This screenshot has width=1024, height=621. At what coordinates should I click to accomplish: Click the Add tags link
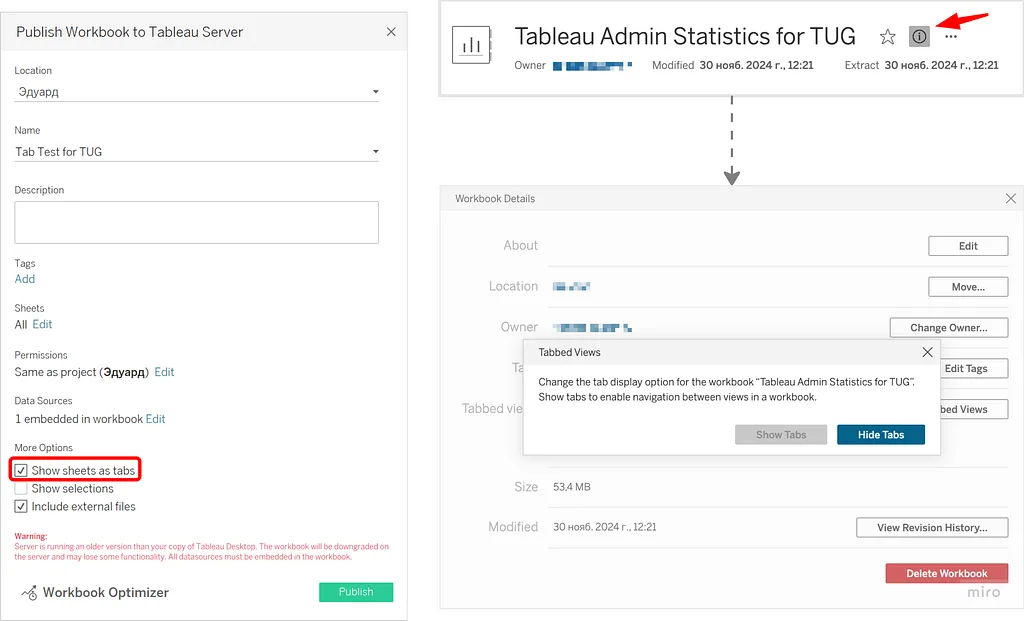click(25, 279)
